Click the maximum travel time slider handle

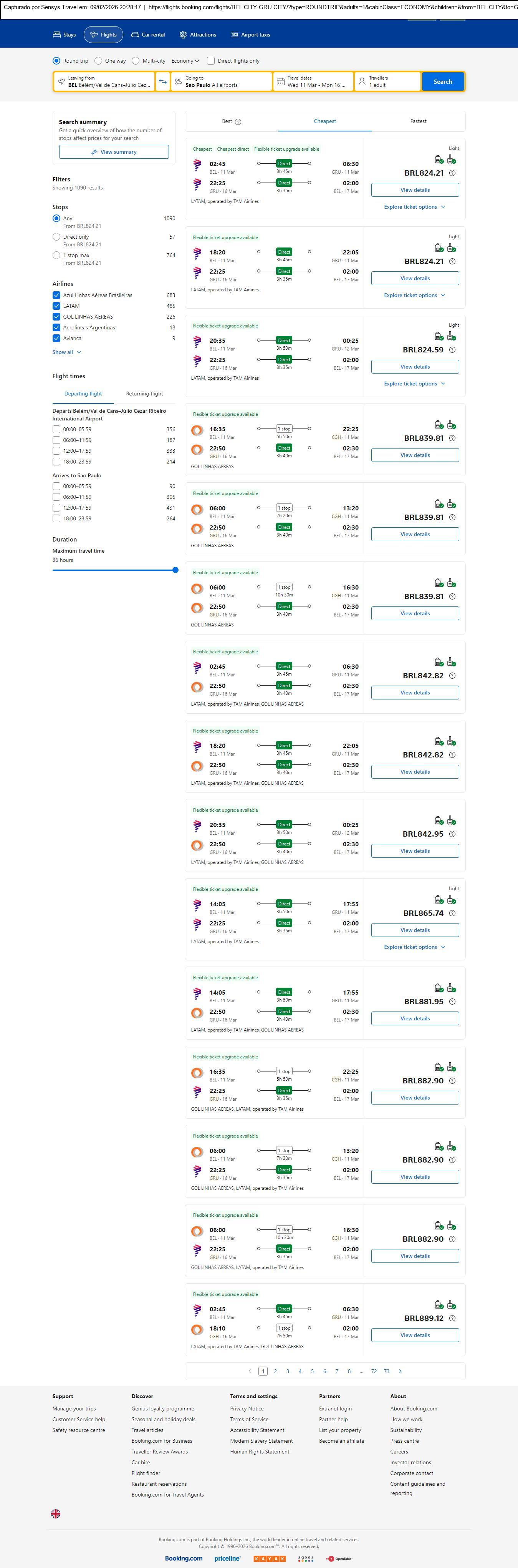pos(175,570)
